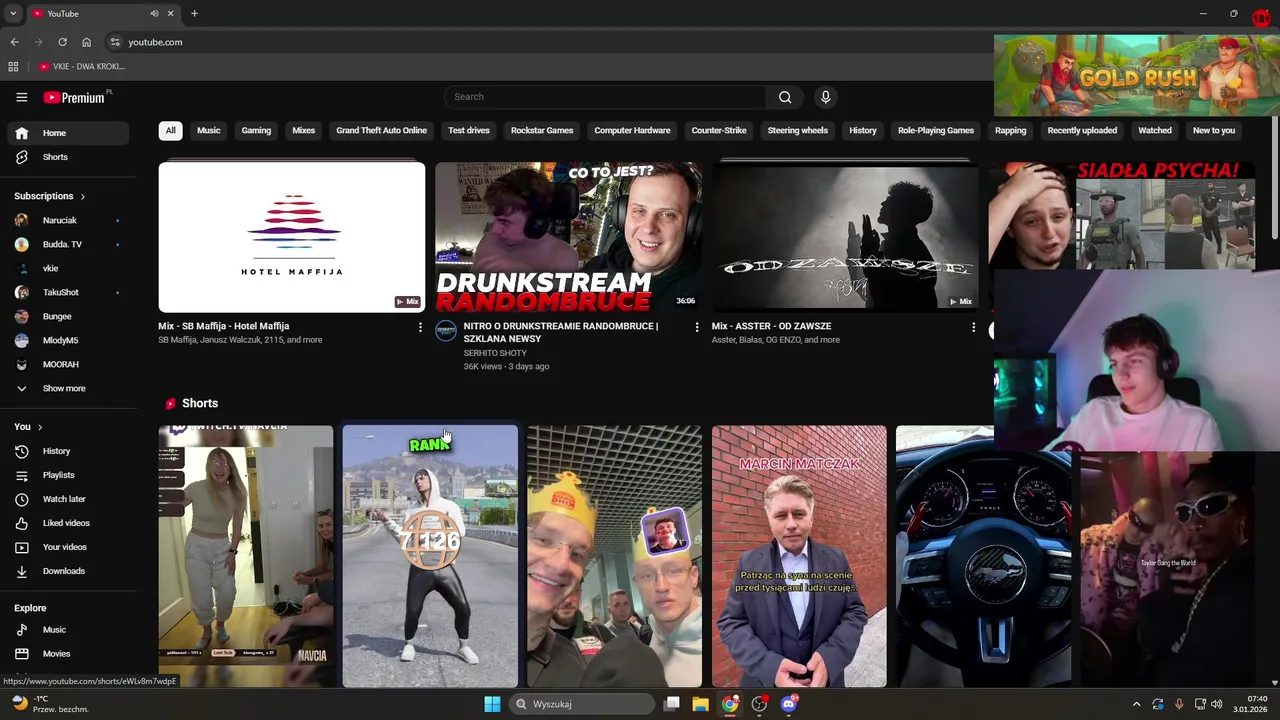Select the Gaming filter chip
The height and width of the screenshot is (720, 1280).
pos(256,130)
